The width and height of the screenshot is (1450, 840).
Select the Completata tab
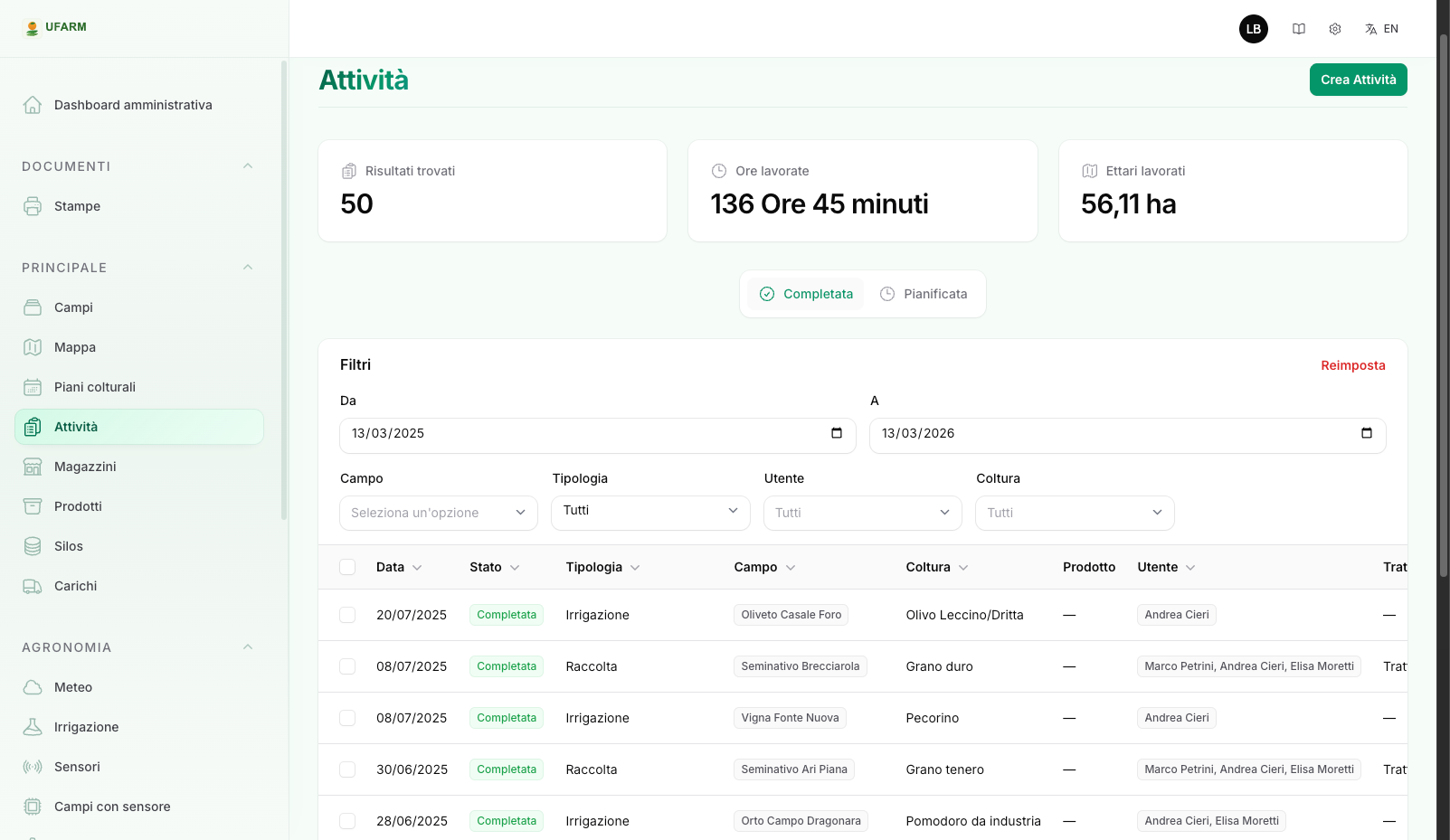806,294
